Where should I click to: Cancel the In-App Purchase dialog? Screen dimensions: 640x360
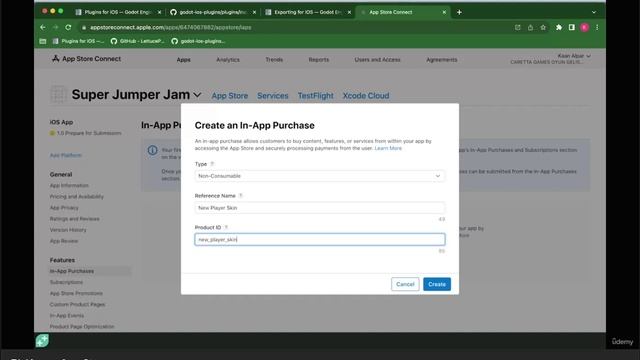click(x=405, y=284)
